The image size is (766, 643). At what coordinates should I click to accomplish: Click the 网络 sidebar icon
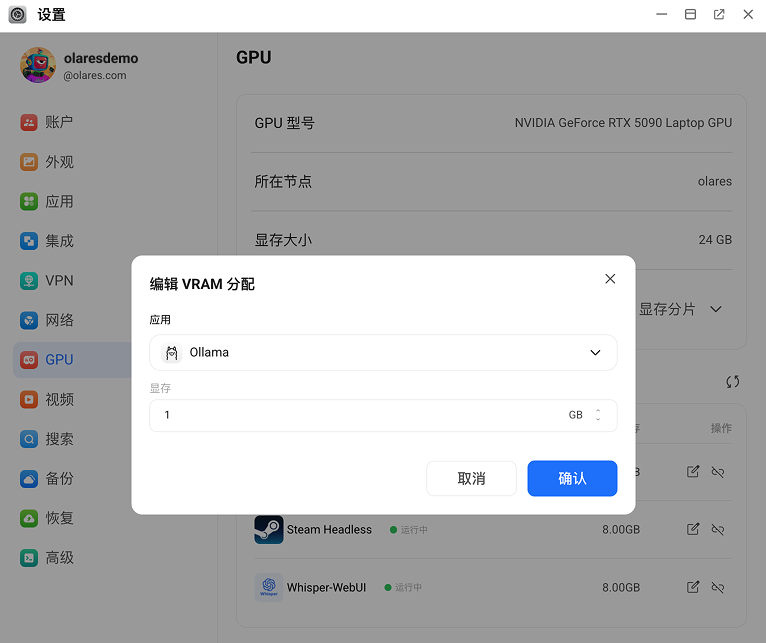click(x=29, y=321)
